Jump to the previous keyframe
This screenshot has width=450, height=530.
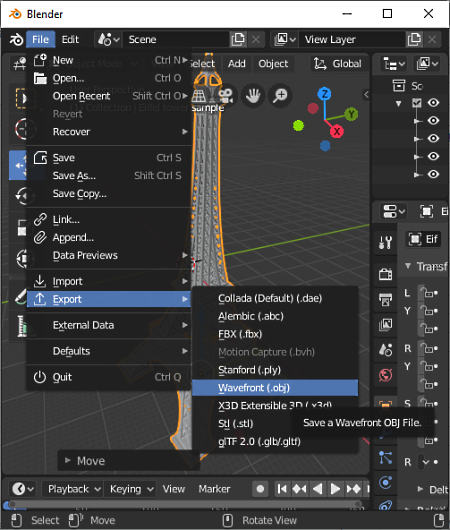coord(300,489)
